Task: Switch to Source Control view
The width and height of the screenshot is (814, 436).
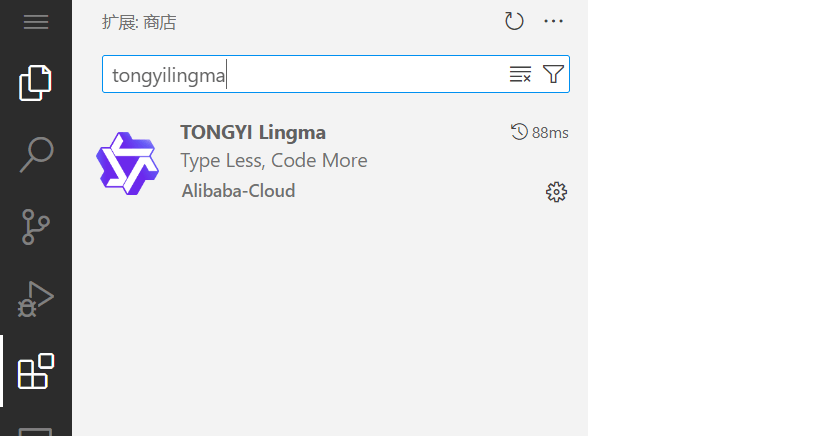Action: (x=36, y=227)
